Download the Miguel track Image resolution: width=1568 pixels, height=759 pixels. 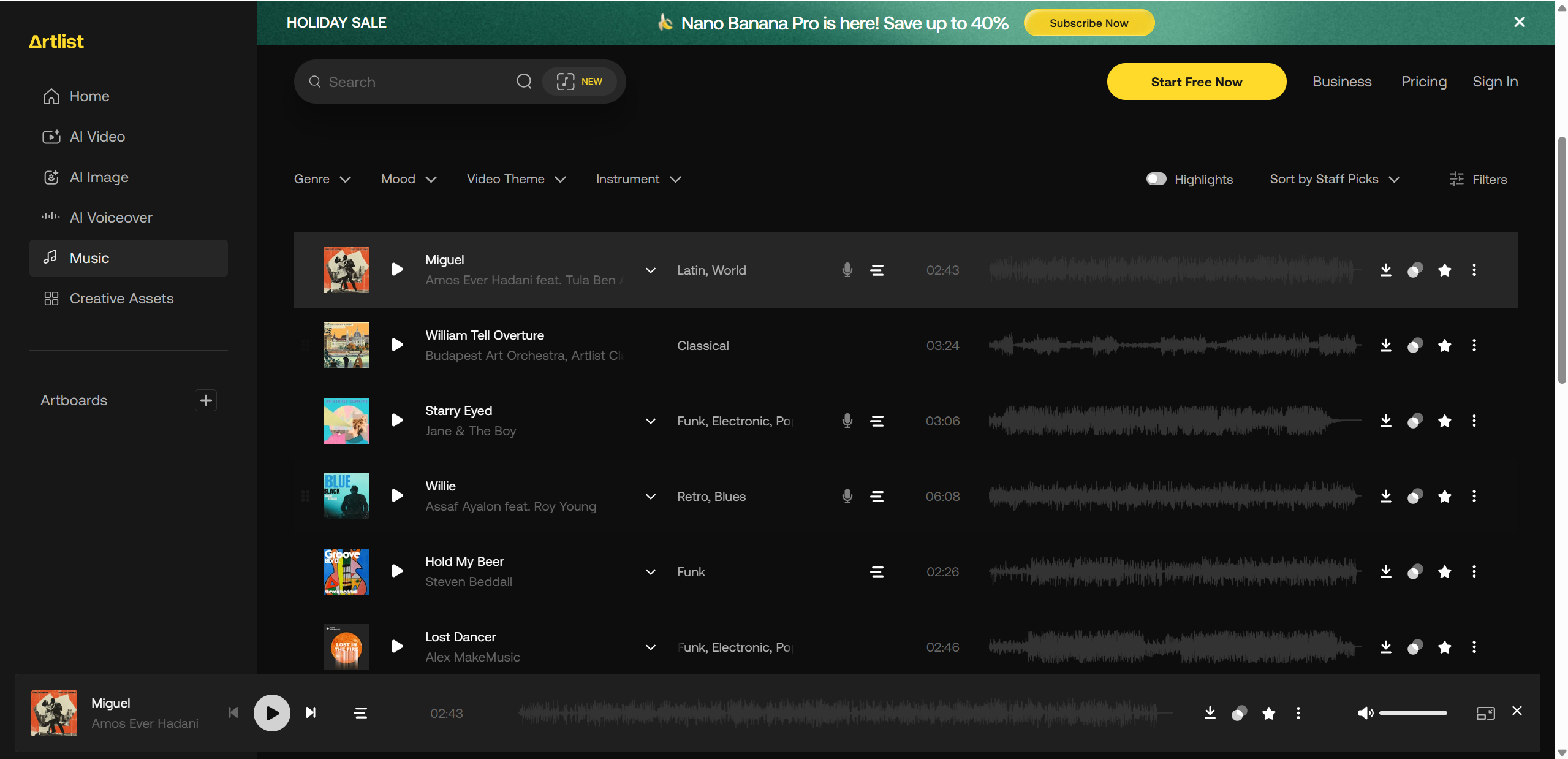[x=1385, y=270]
